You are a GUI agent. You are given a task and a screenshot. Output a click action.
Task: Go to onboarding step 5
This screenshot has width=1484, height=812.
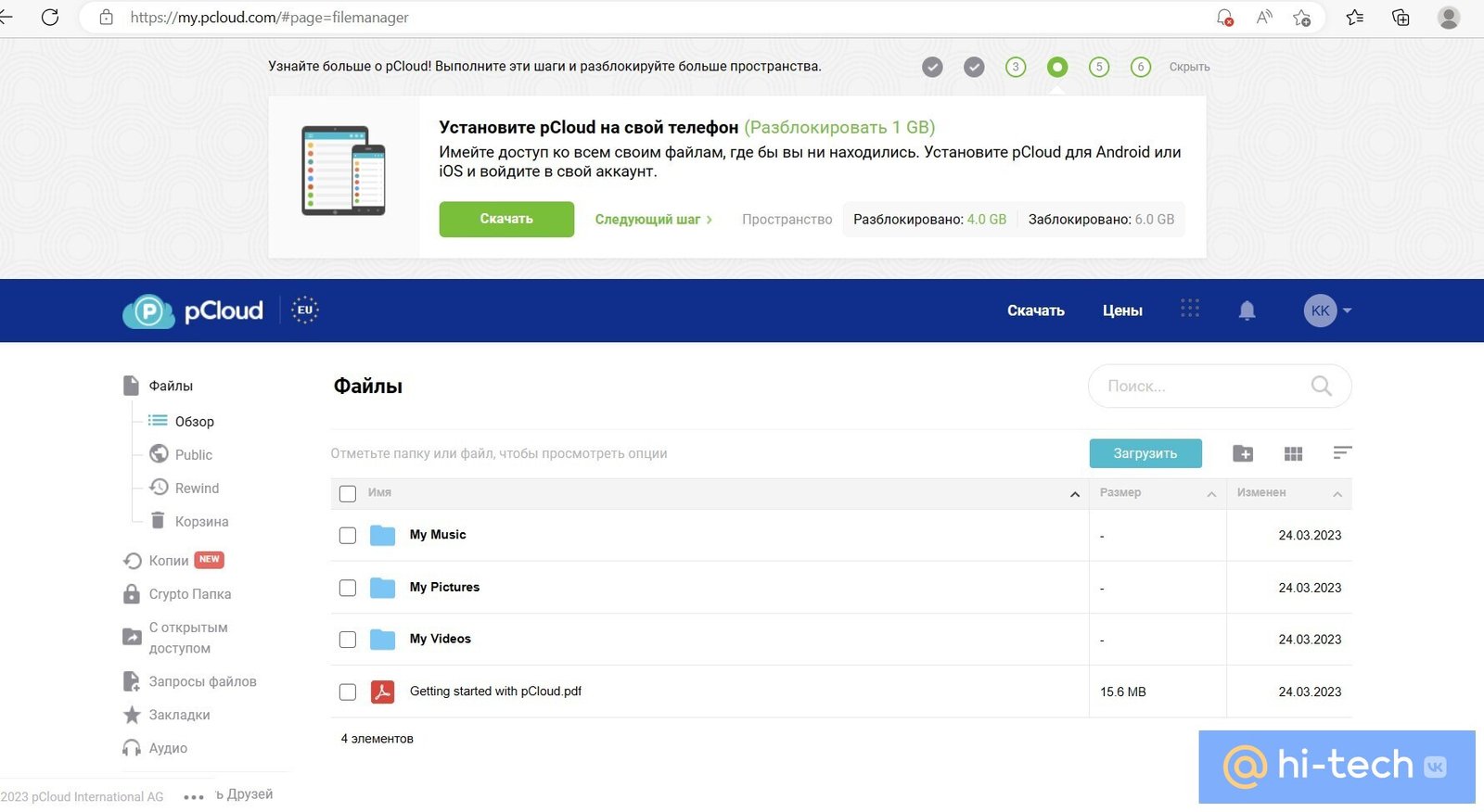pyautogui.click(x=1099, y=67)
